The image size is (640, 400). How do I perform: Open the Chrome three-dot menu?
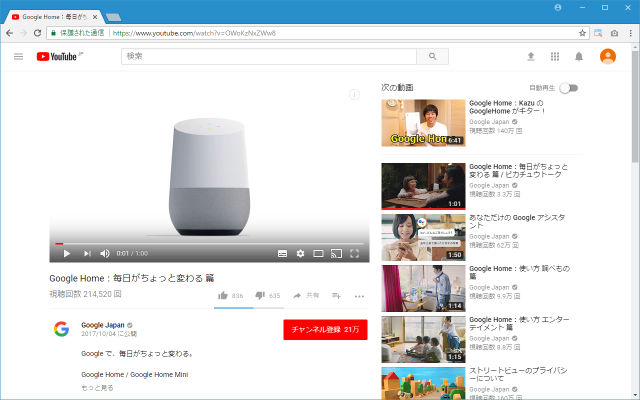[631, 33]
